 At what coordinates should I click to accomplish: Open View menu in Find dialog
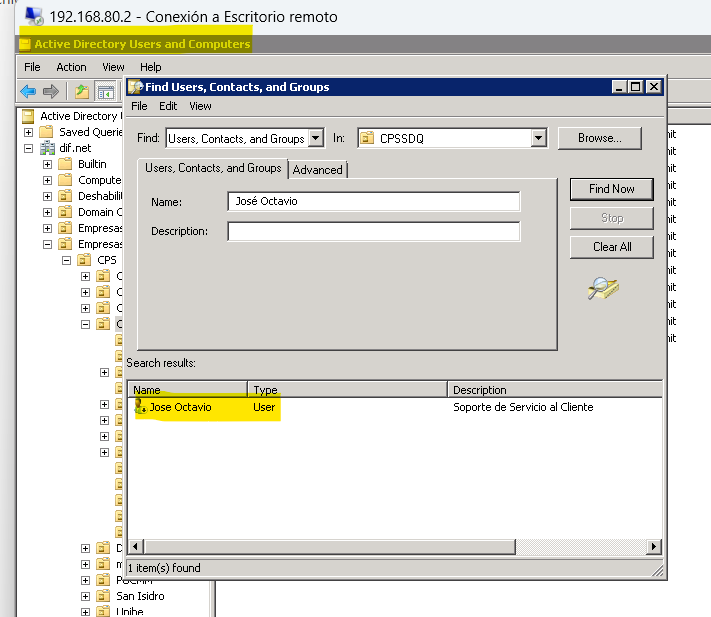(x=200, y=106)
